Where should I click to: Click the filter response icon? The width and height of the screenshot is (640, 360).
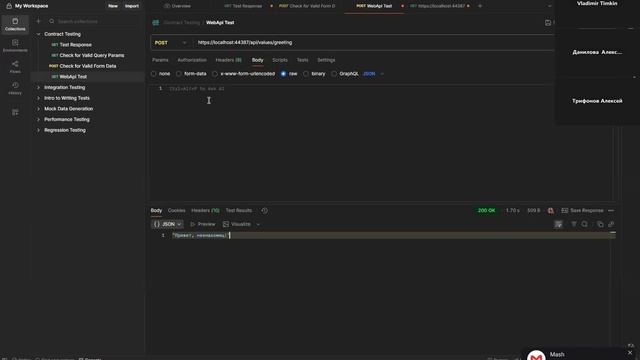573,224
